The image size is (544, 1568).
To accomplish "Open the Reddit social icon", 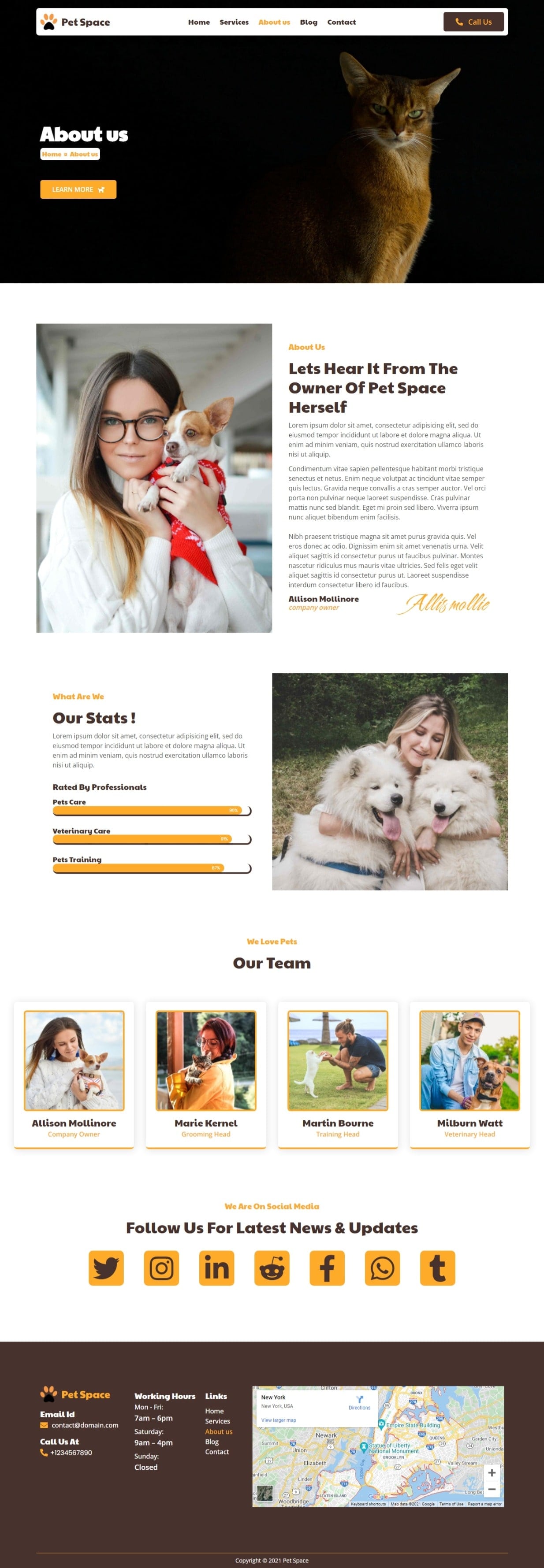I will (272, 1268).
